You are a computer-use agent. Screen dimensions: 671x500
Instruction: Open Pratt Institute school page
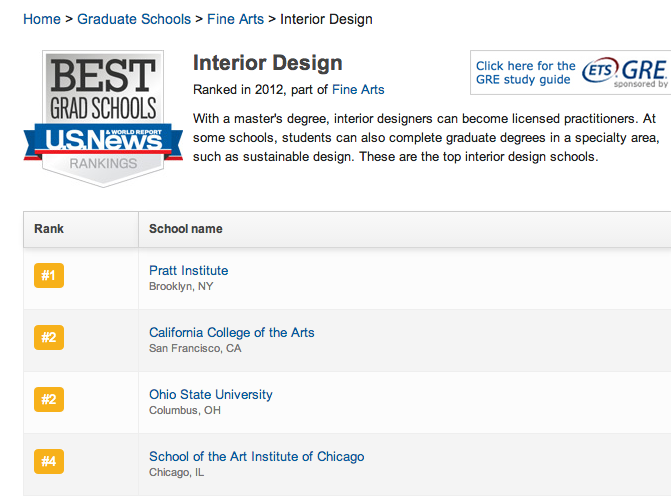click(x=189, y=271)
